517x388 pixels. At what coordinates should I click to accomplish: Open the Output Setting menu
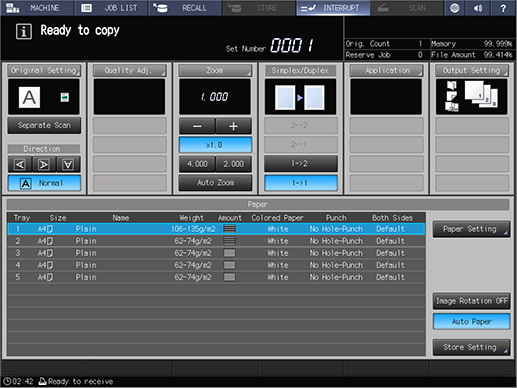tap(472, 70)
